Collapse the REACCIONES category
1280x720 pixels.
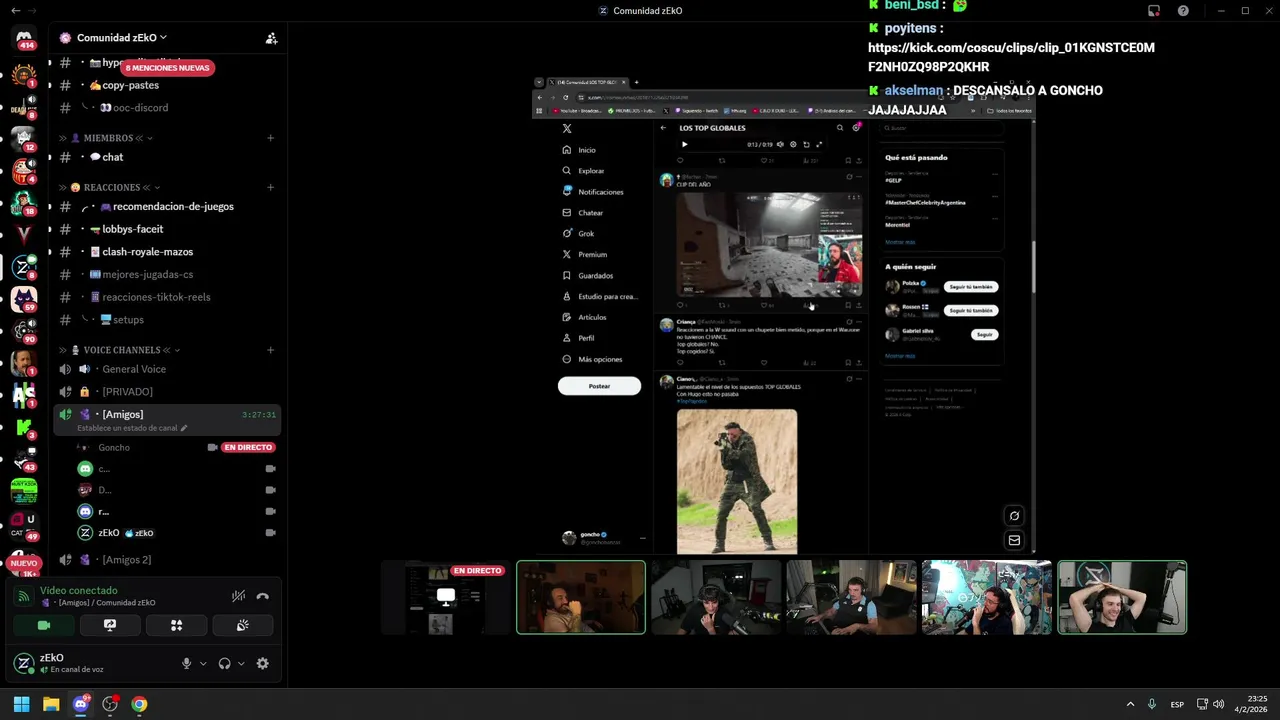[111, 187]
